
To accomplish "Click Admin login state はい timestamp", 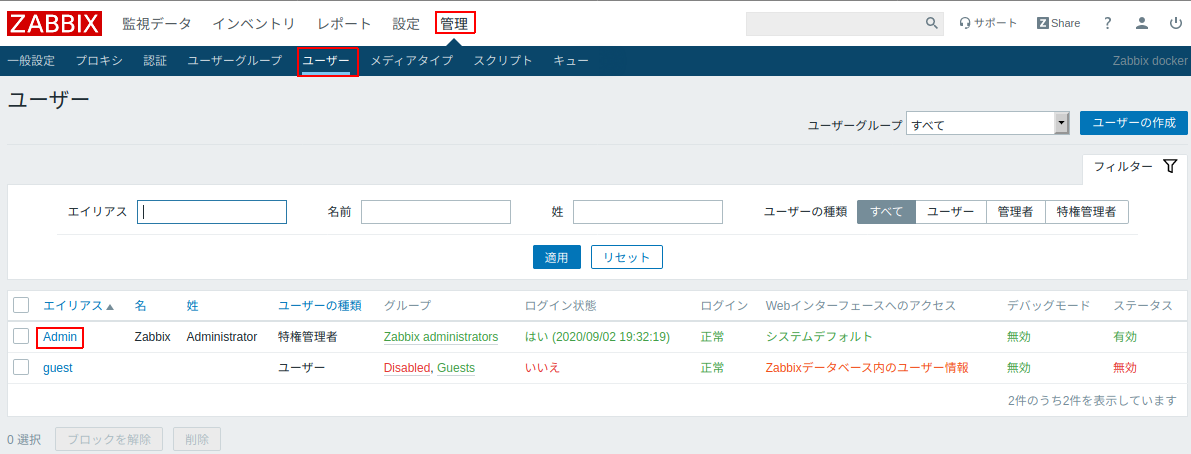I will coord(599,336).
